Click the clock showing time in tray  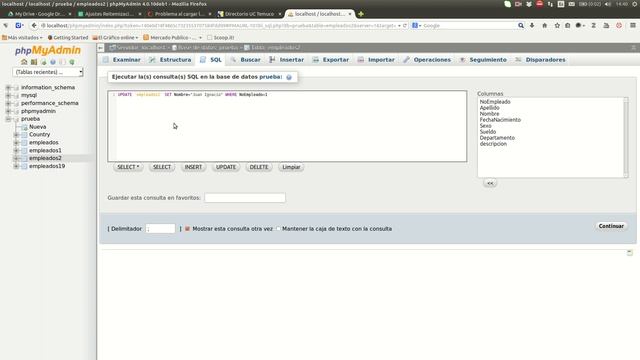[x=622, y=4]
